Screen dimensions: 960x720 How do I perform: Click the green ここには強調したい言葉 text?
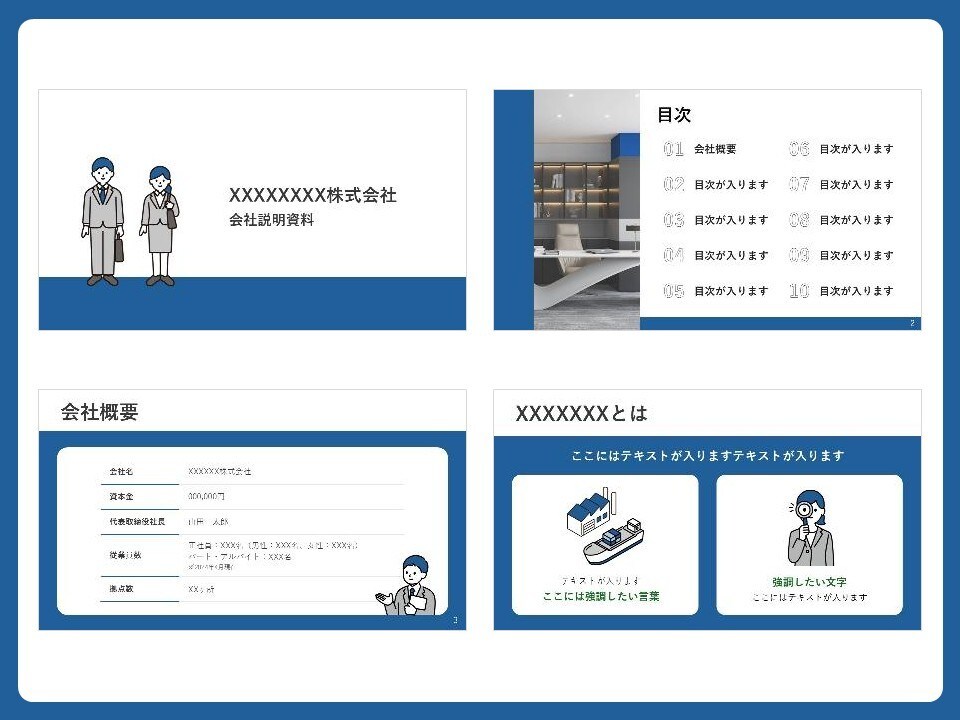pos(601,596)
